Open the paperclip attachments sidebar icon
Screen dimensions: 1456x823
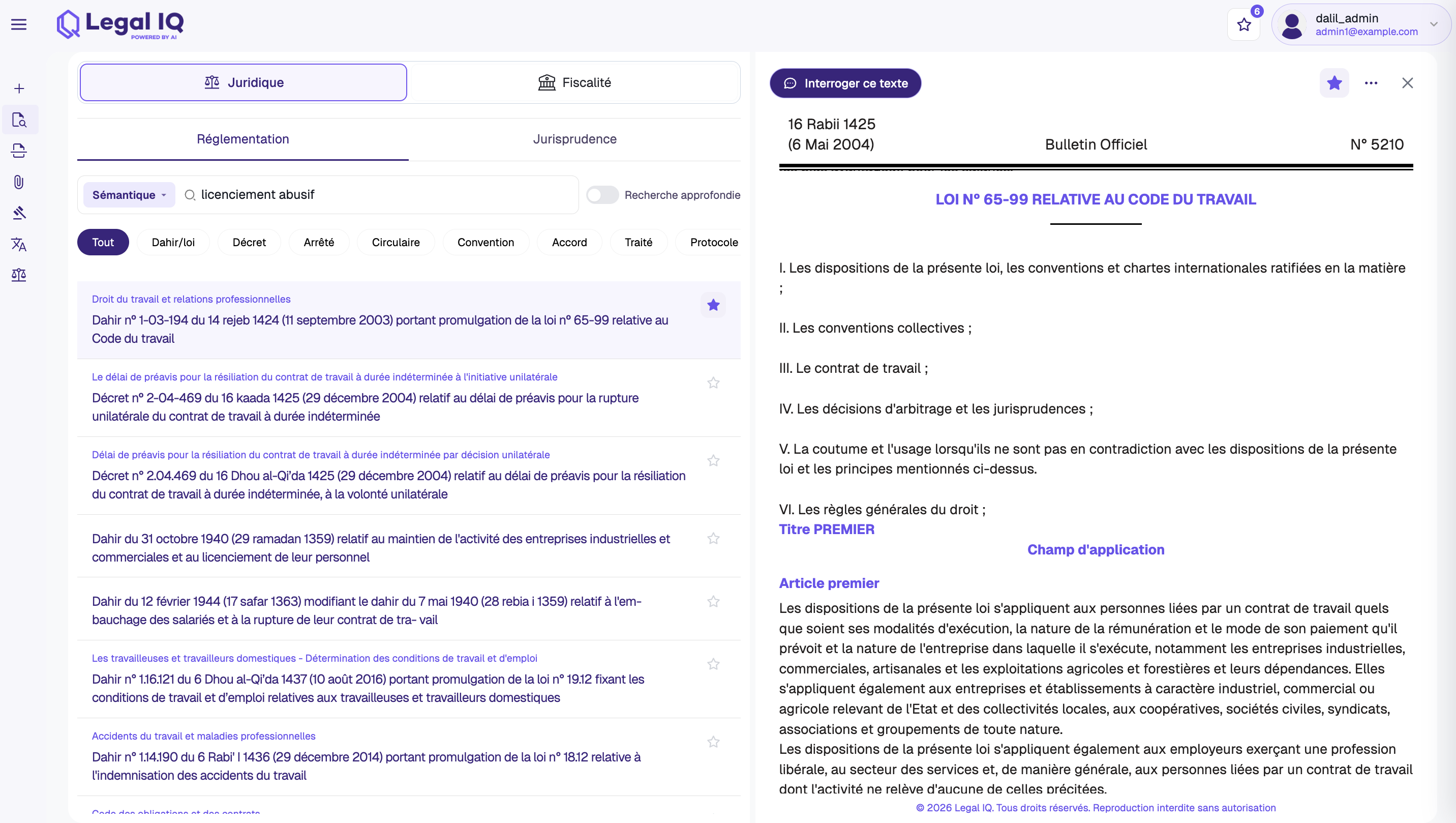point(19,182)
